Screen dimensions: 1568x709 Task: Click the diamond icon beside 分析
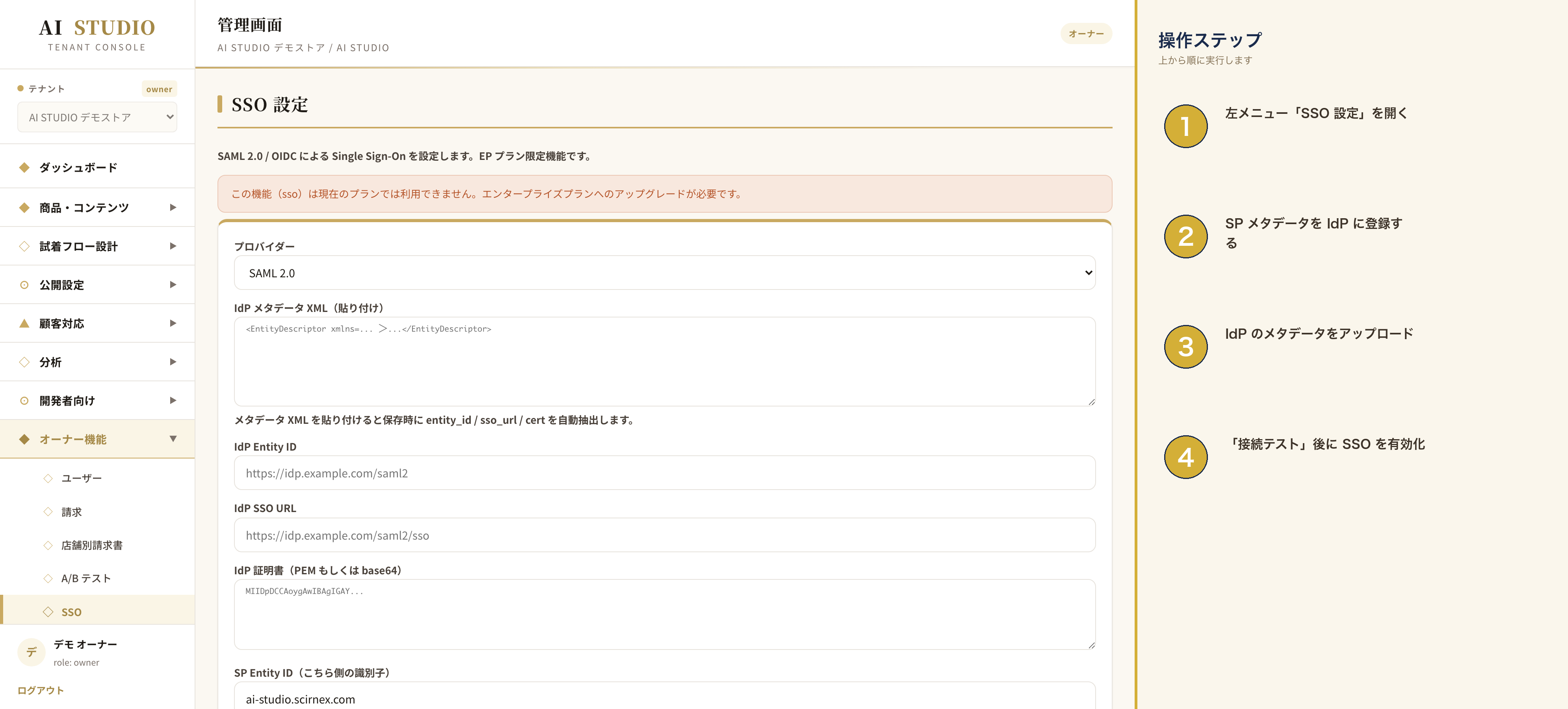tap(24, 362)
